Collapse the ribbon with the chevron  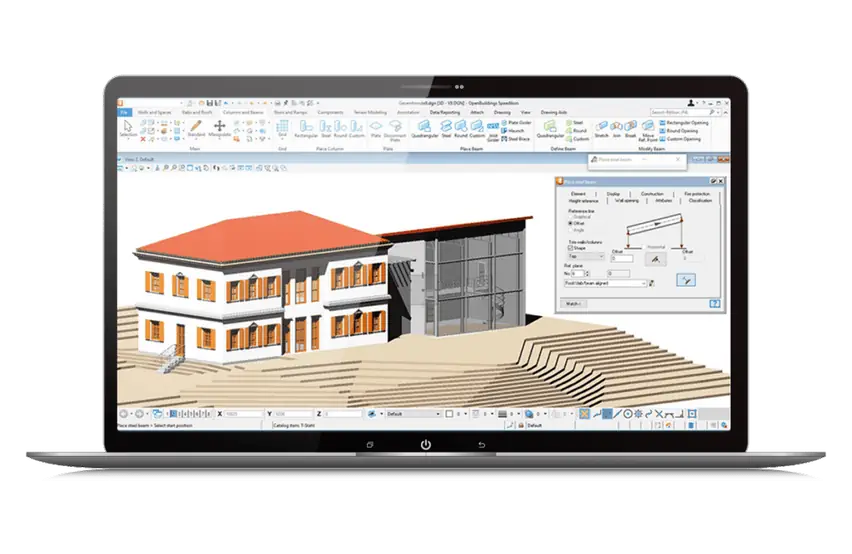pyautogui.click(x=725, y=112)
